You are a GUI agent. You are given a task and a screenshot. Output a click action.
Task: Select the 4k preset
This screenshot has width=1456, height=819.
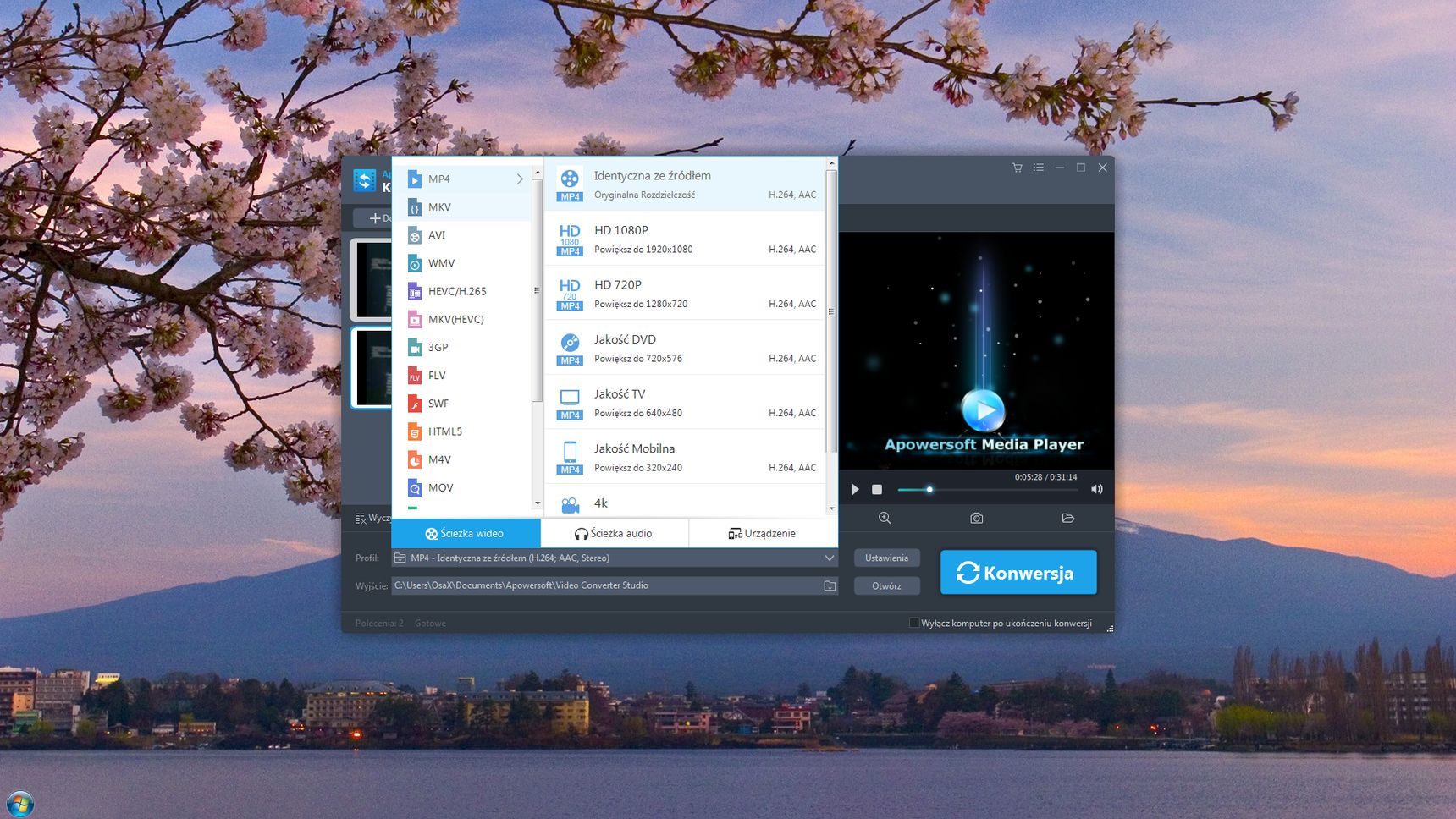[685, 502]
